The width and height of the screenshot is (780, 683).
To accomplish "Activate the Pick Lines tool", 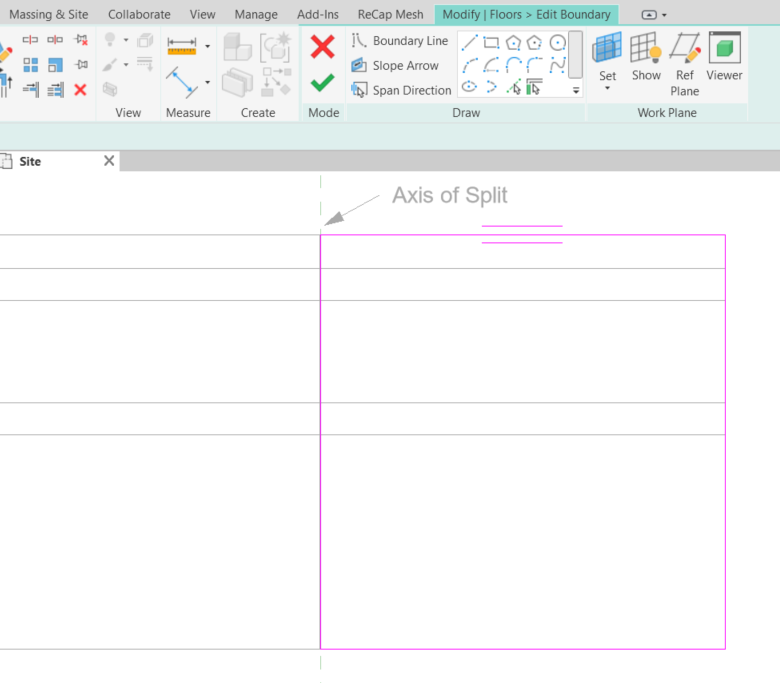I will pos(513,87).
